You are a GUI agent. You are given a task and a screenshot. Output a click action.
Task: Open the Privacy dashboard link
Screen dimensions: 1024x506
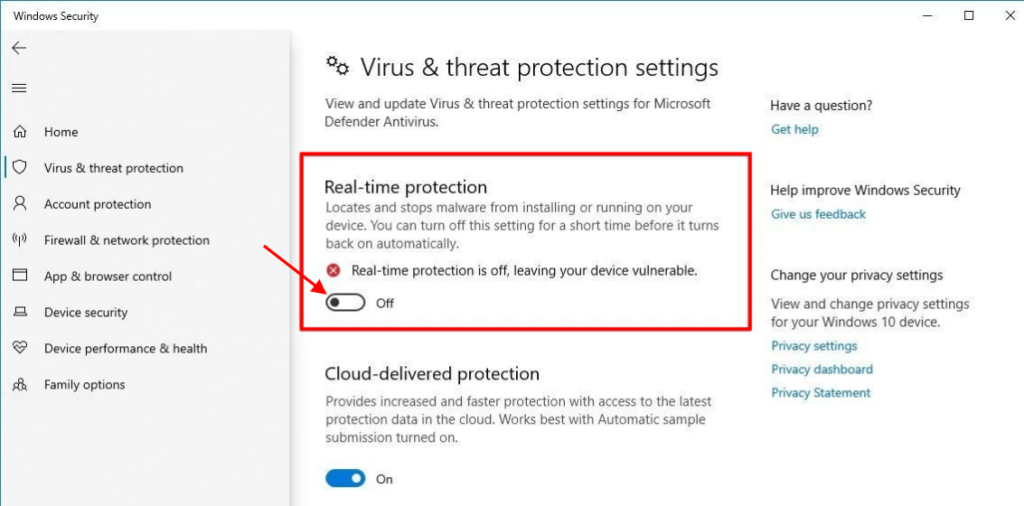(822, 369)
